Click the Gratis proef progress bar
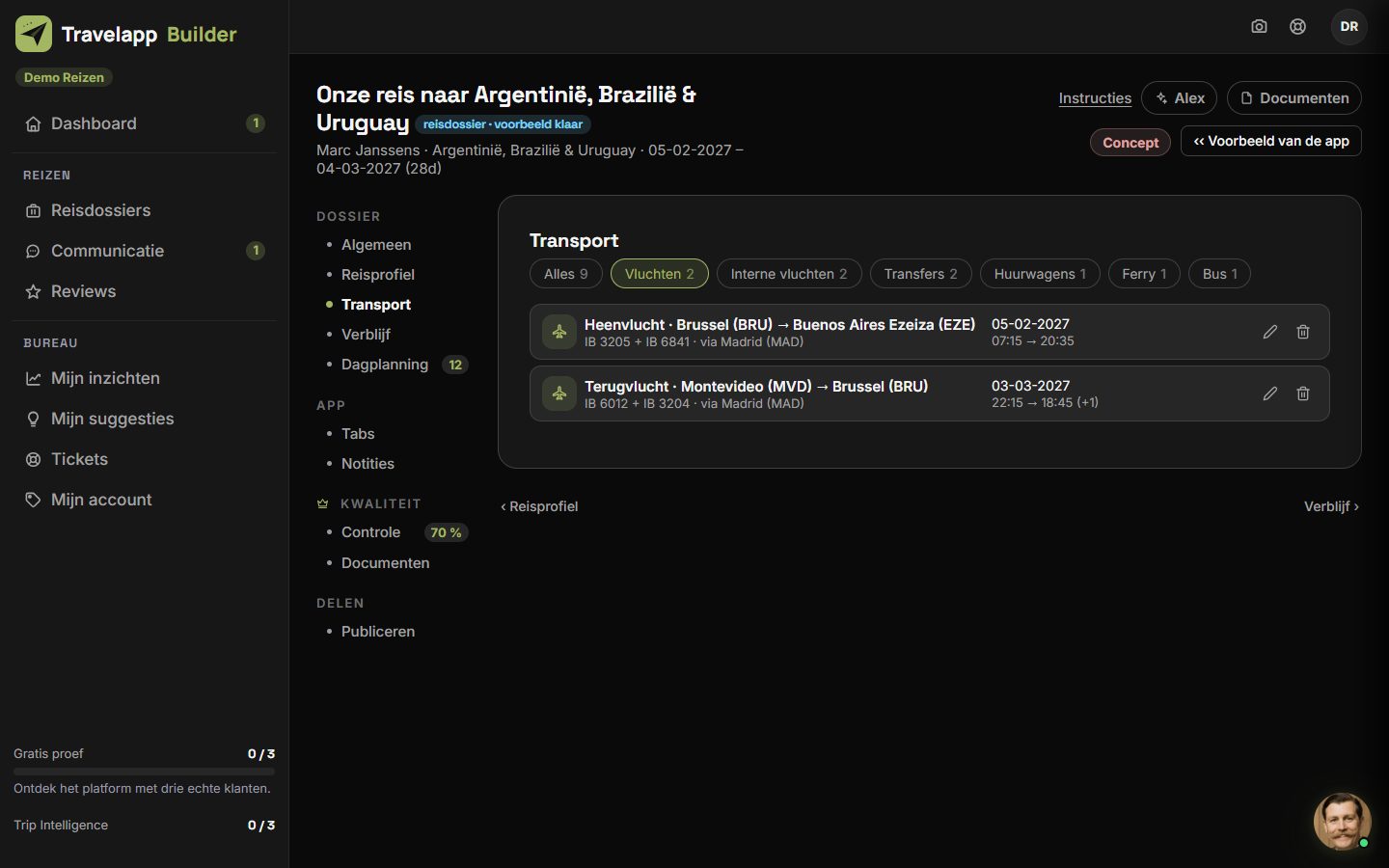Viewport: 1389px width, 868px height. (x=144, y=772)
